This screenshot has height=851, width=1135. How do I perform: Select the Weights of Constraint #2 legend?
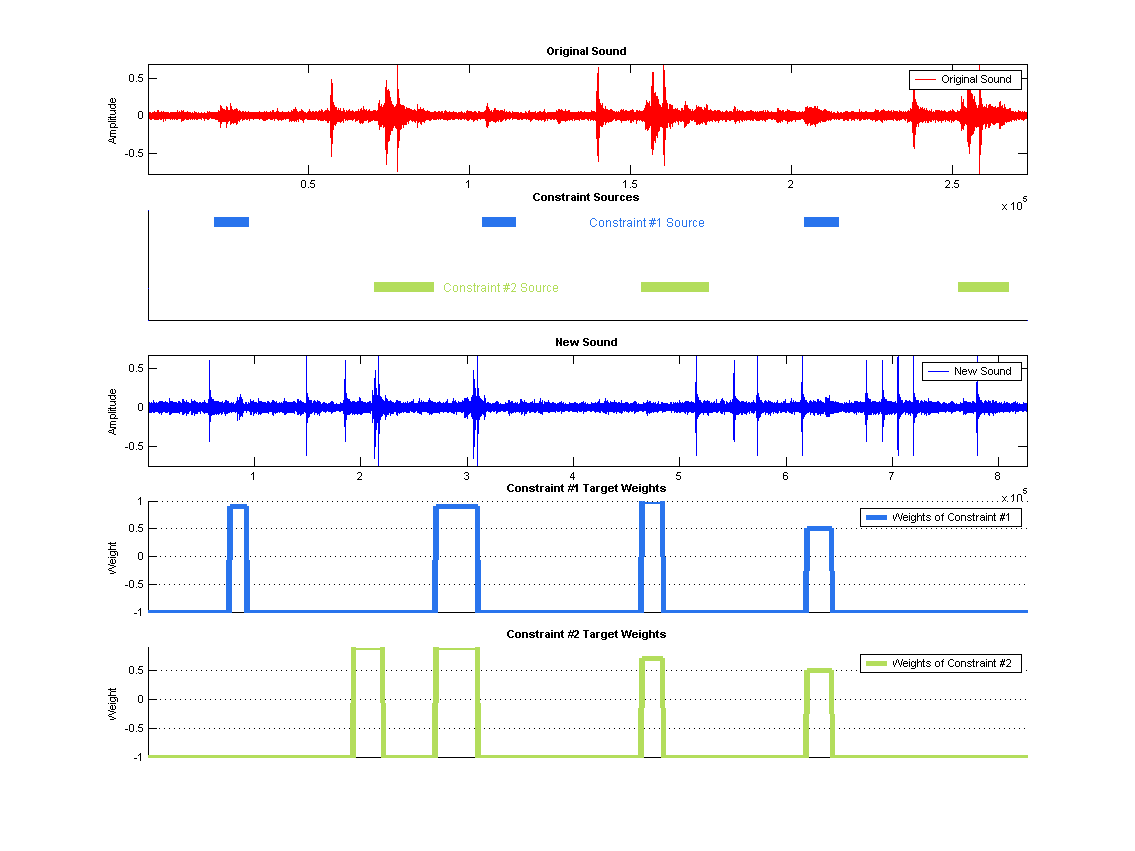click(x=940, y=663)
